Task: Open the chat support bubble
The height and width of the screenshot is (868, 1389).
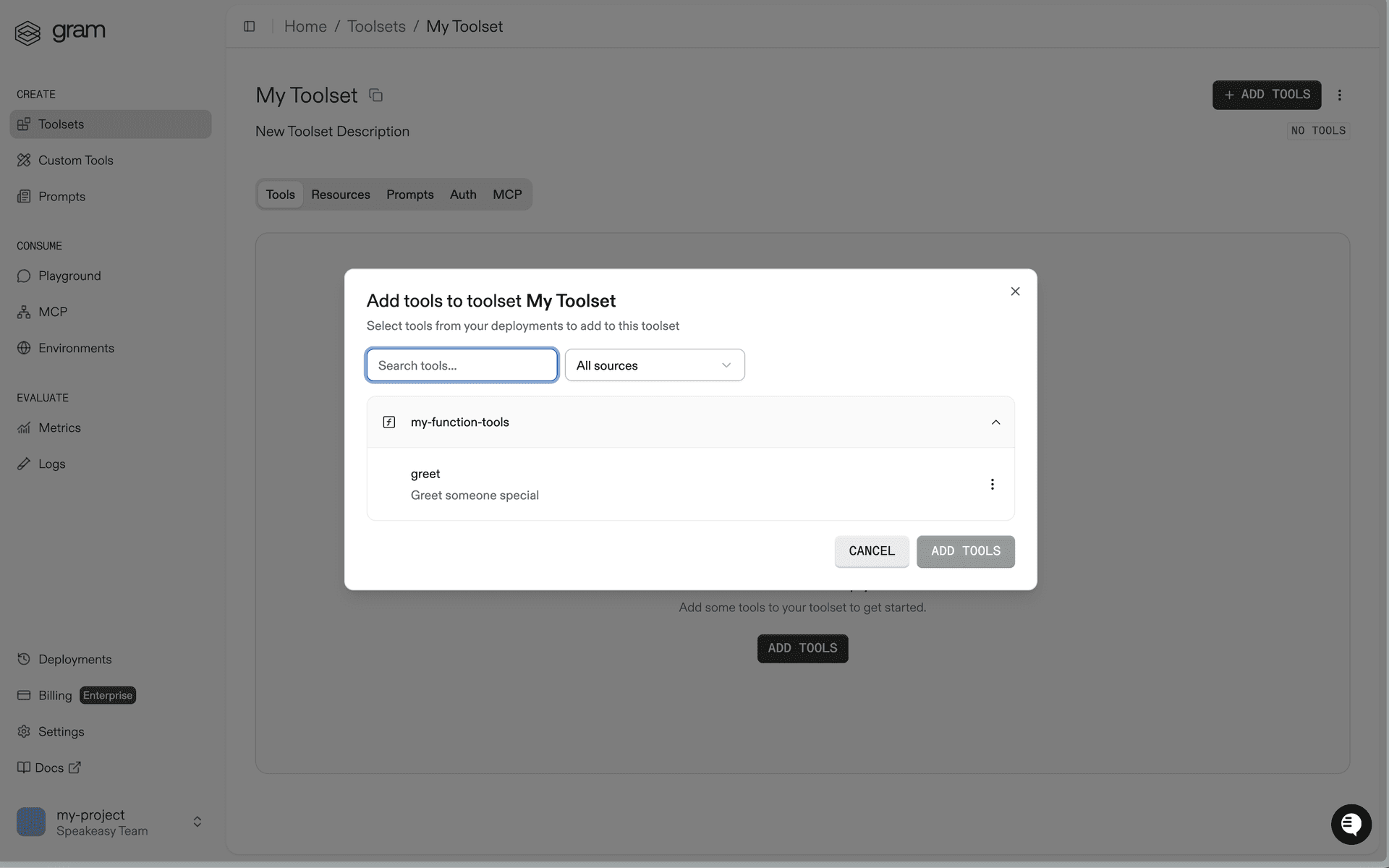Action: (1351, 824)
